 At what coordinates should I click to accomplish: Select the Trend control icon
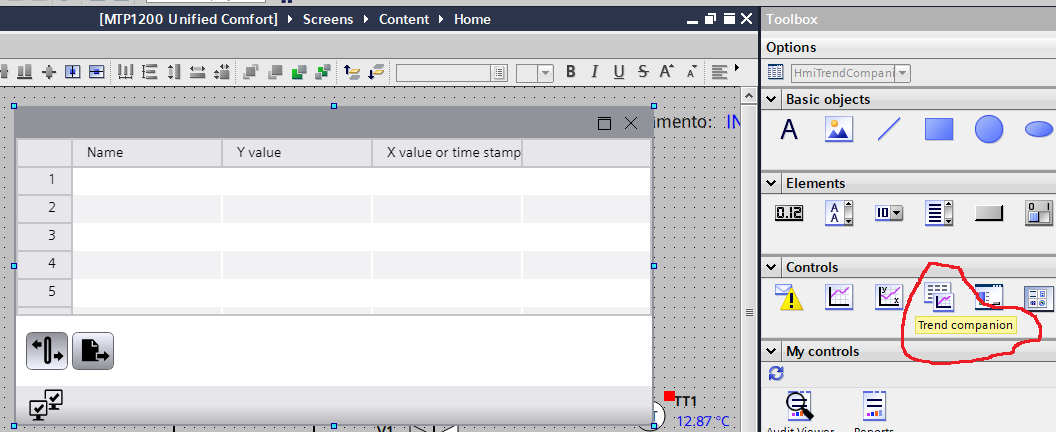click(839, 297)
